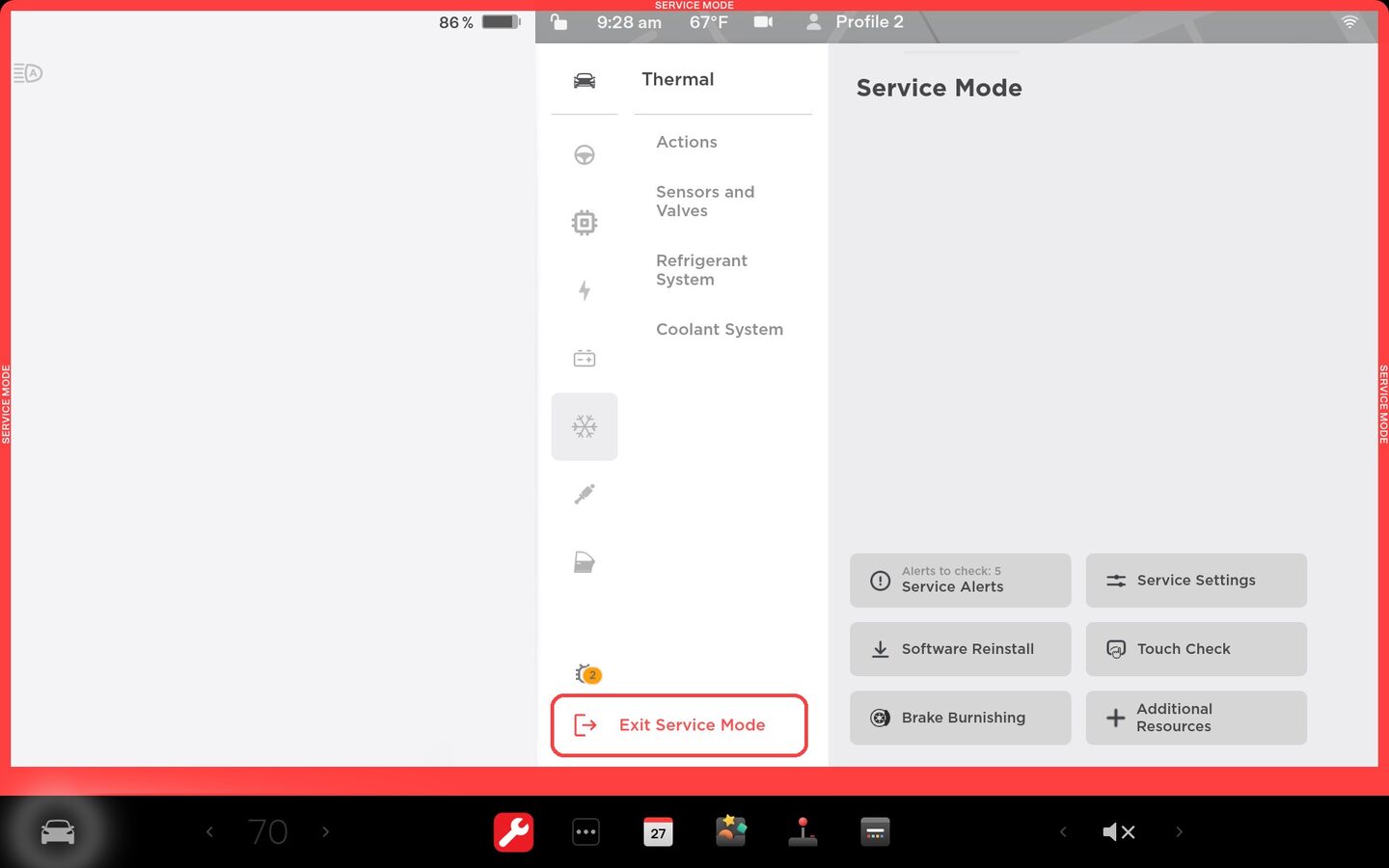Open the Profile 2 selector

[x=856, y=22]
